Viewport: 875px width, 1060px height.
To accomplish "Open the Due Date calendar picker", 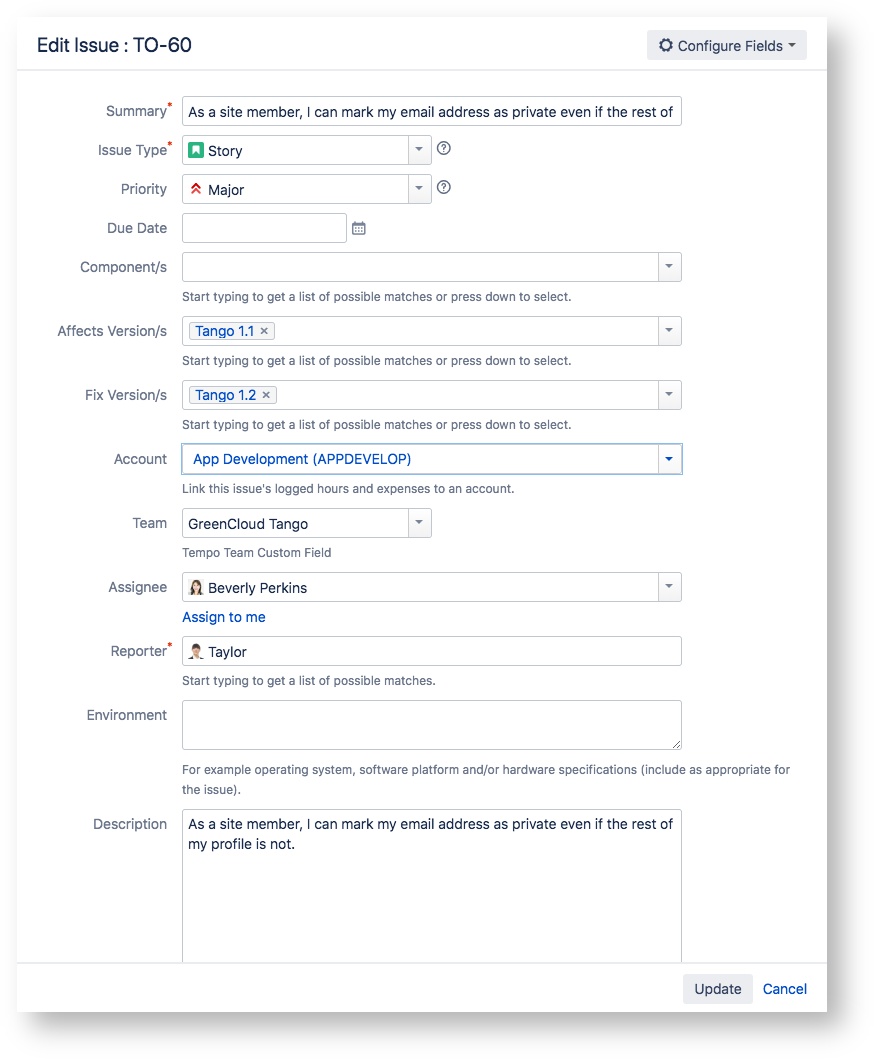I will (x=359, y=229).
